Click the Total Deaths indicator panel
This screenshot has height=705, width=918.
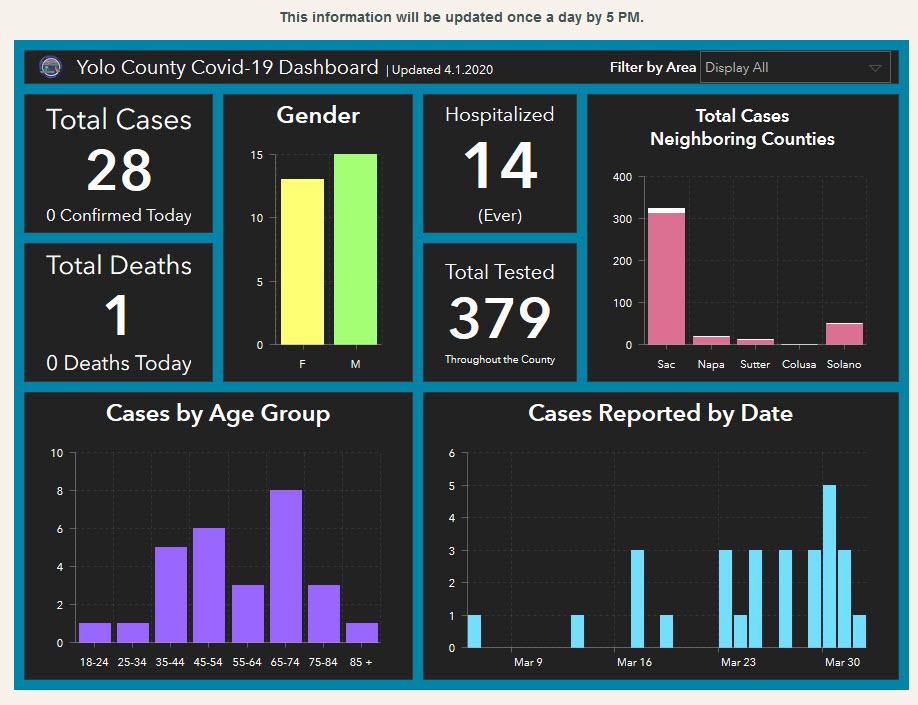click(x=119, y=312)
